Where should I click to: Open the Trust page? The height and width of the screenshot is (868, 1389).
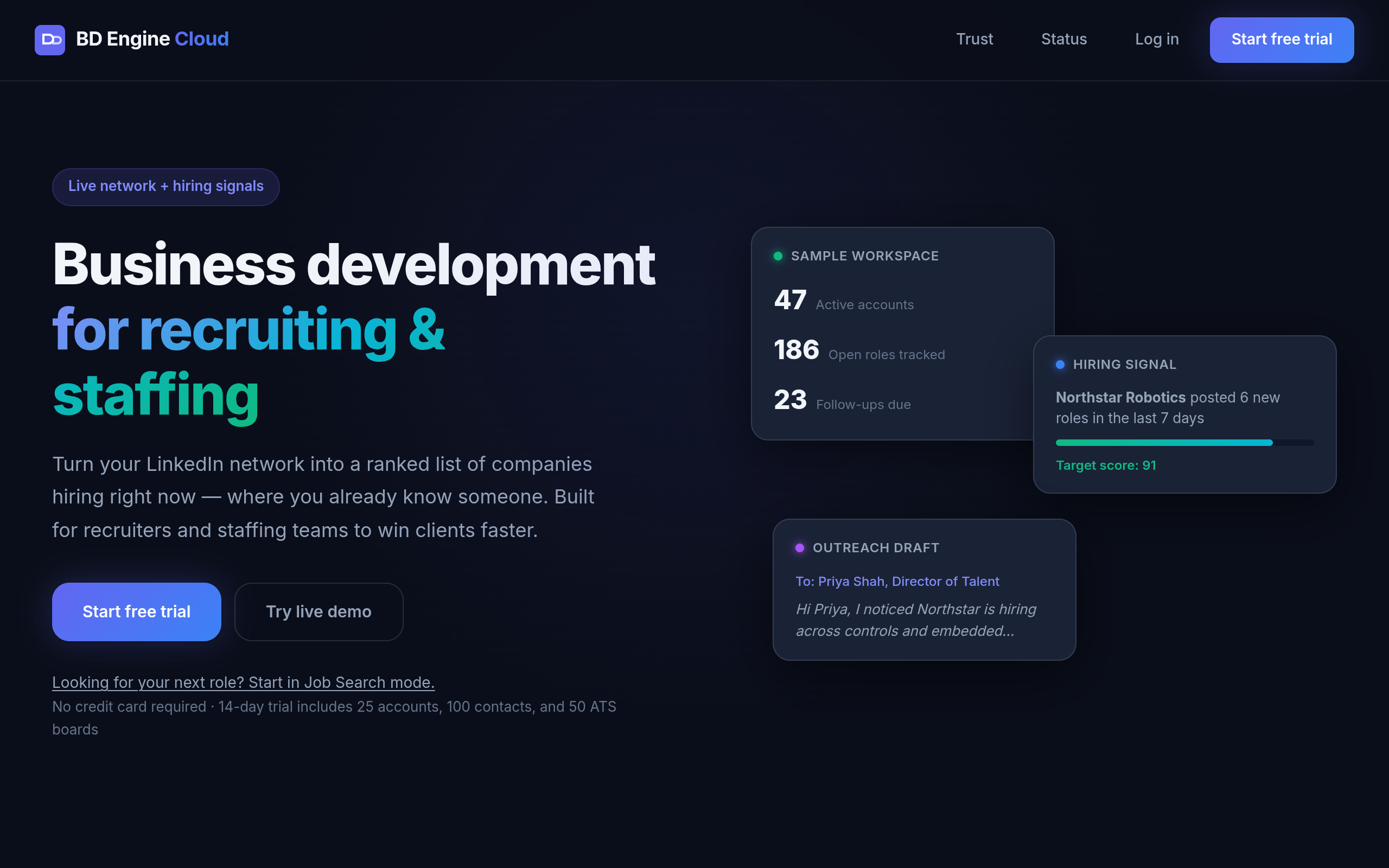pyautogui.click(x=974, y=39)
